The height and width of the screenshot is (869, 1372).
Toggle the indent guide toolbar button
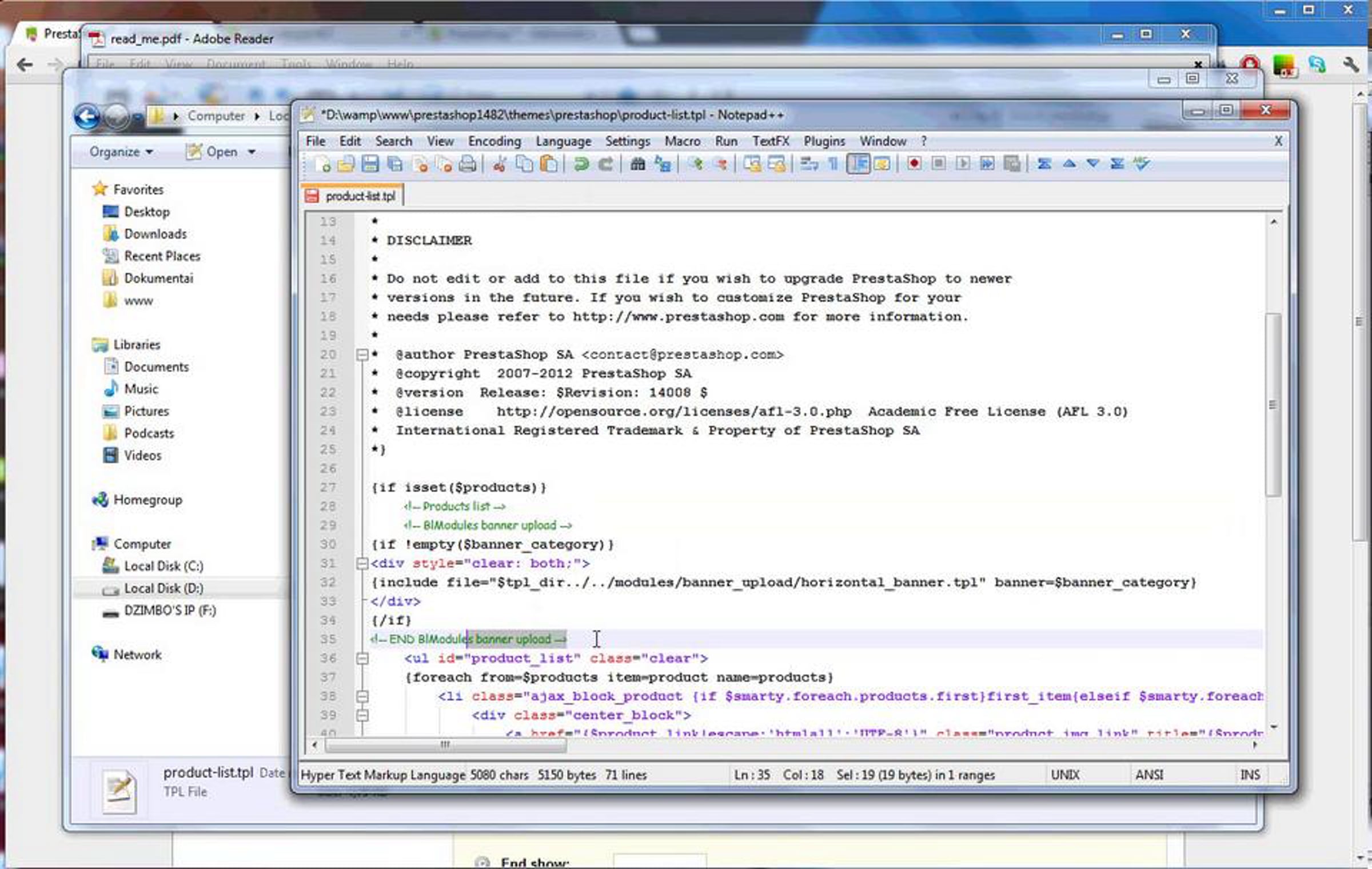(858, 165)
